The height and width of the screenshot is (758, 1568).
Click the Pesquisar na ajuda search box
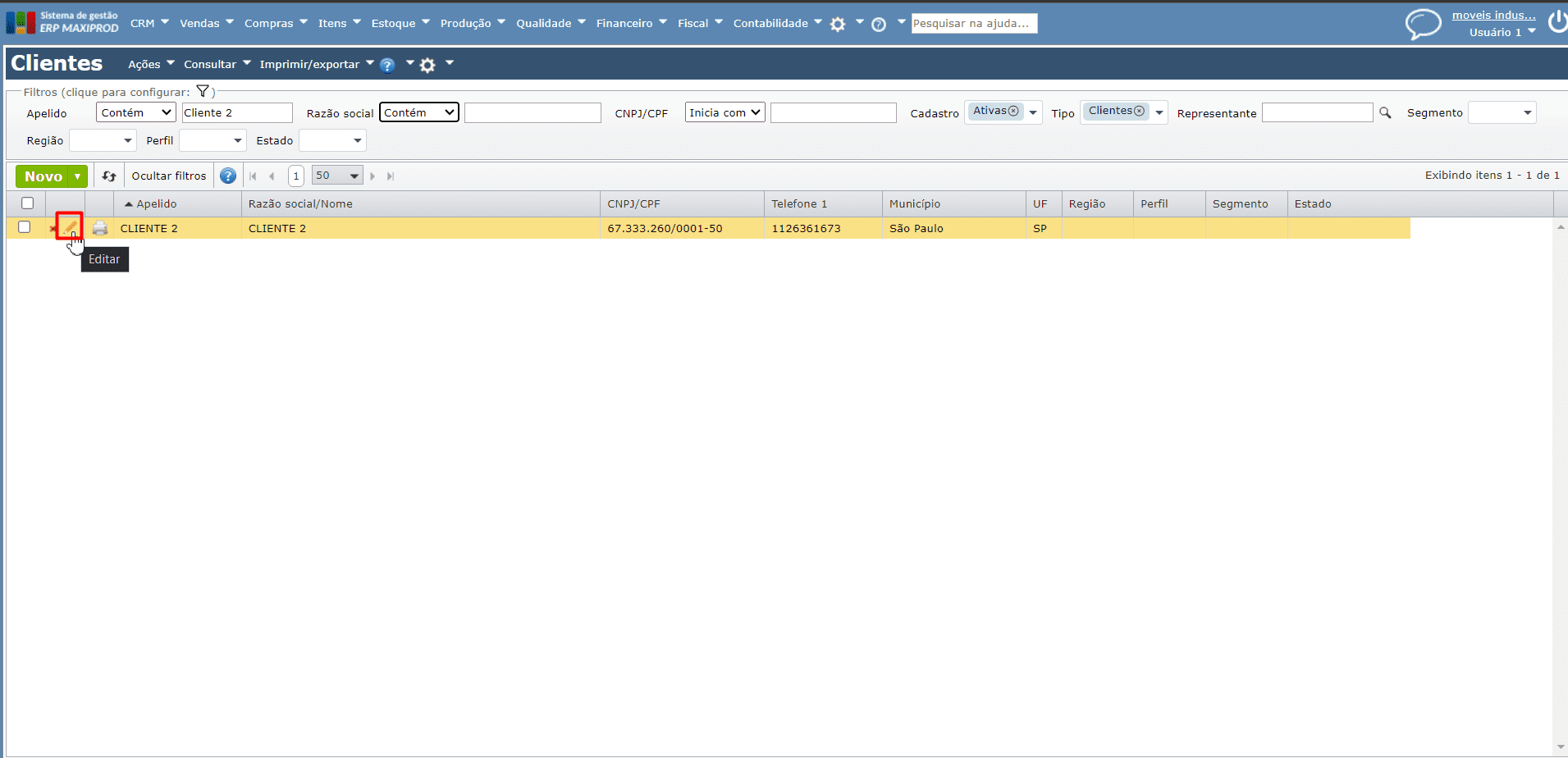click(974, 23)
